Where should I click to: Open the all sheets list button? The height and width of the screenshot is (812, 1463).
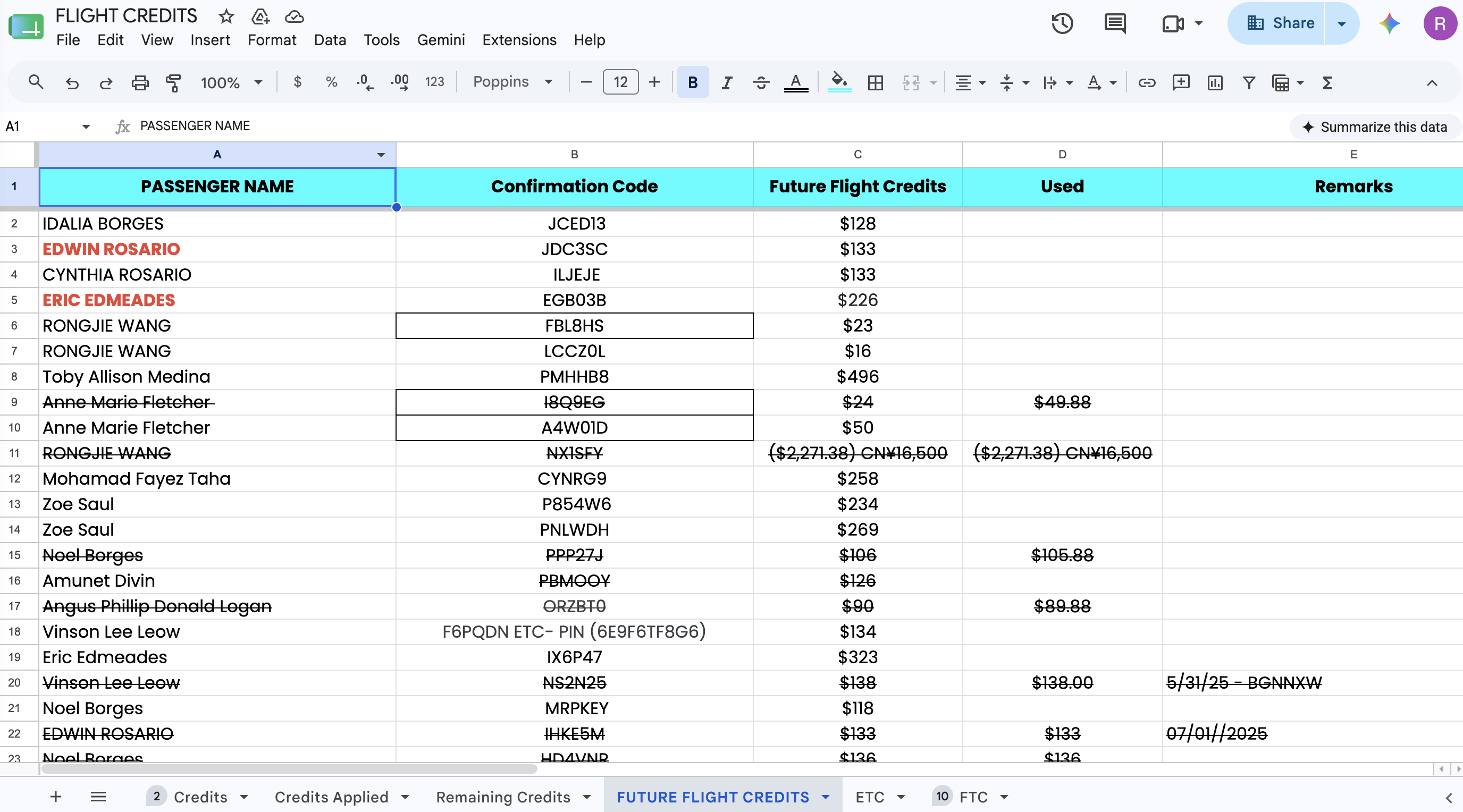tap(98, 797)
